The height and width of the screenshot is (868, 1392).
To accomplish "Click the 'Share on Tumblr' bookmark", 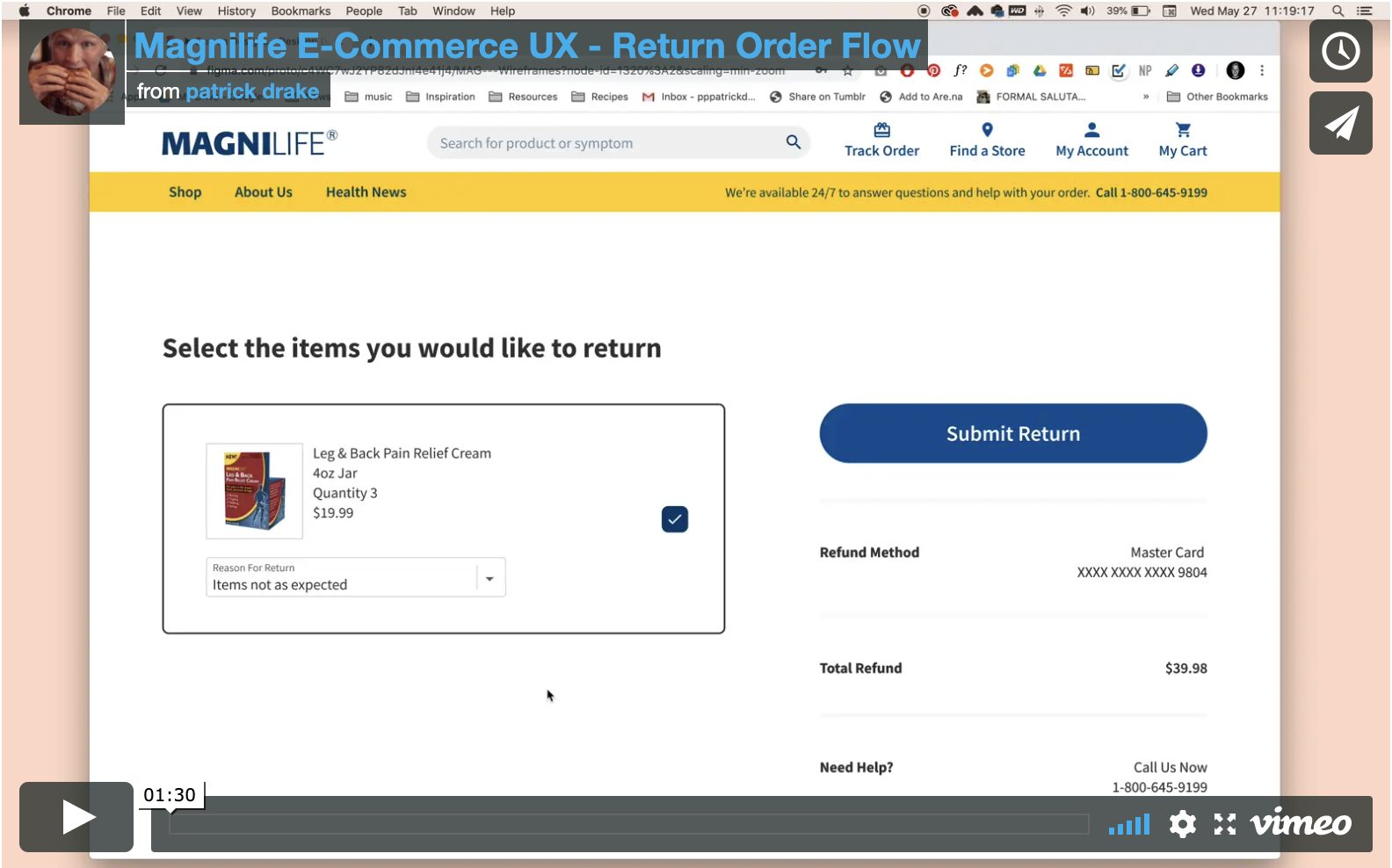I will point(817,97).
